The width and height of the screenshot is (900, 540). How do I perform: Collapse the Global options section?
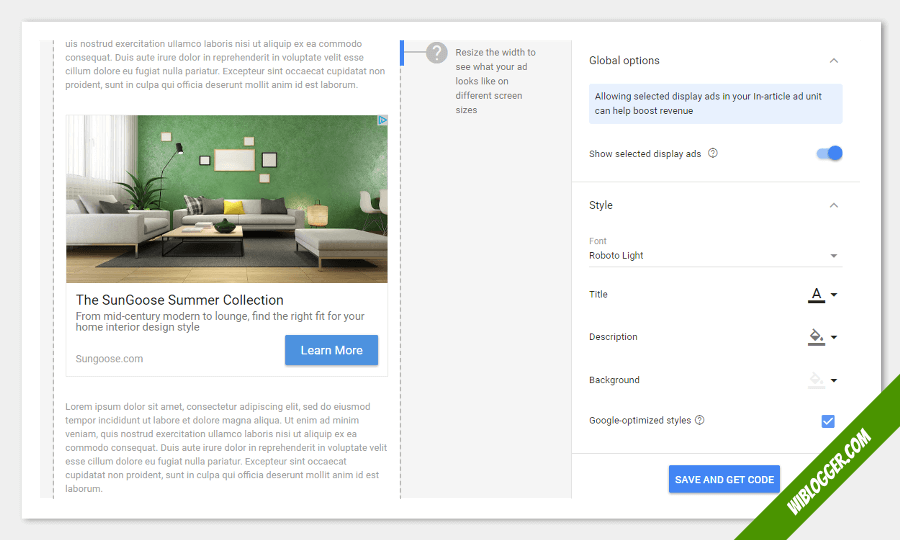[834, 60]
